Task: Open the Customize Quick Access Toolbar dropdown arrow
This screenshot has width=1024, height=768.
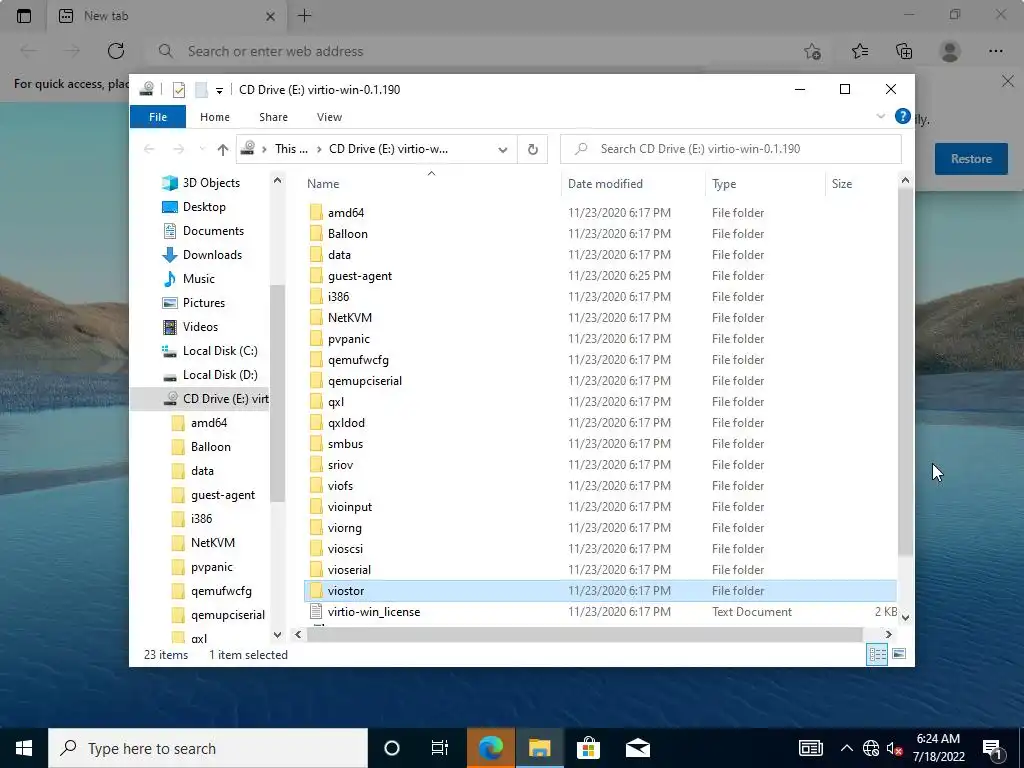Action: pos(219,90)
